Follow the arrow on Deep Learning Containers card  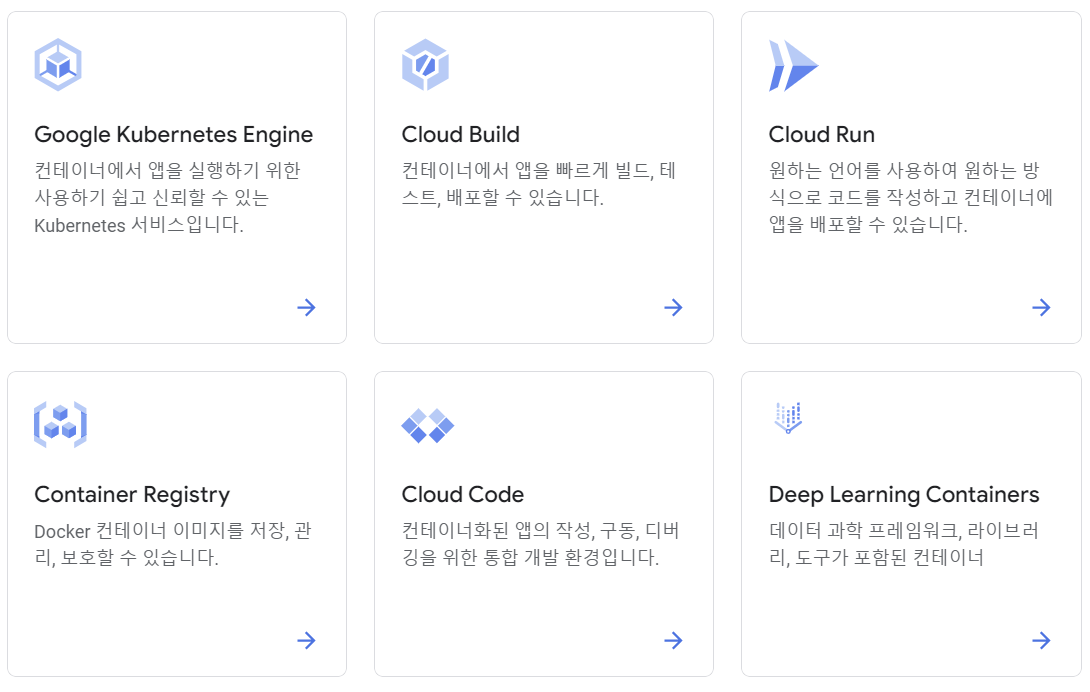(x=1041, y=641)
